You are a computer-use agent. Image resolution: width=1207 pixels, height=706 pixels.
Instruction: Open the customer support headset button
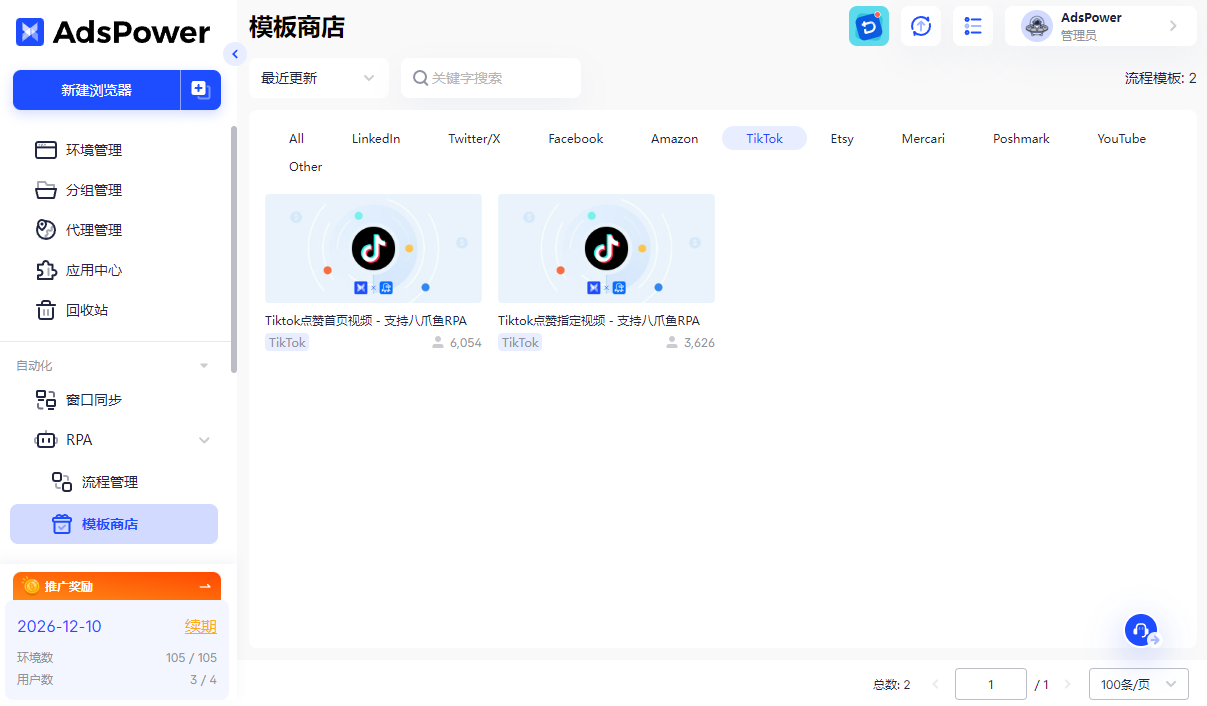tap(1141, 630)
